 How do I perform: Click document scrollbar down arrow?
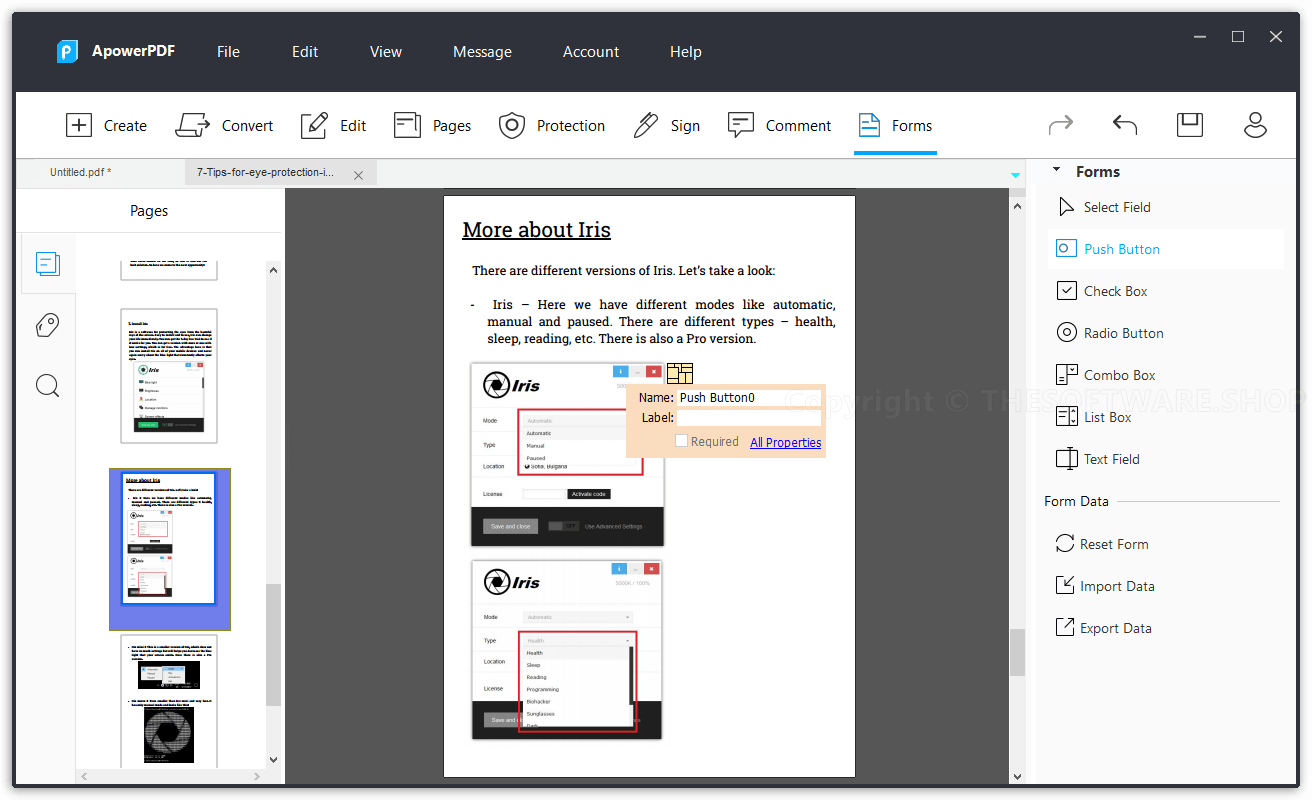(1018, 776)
